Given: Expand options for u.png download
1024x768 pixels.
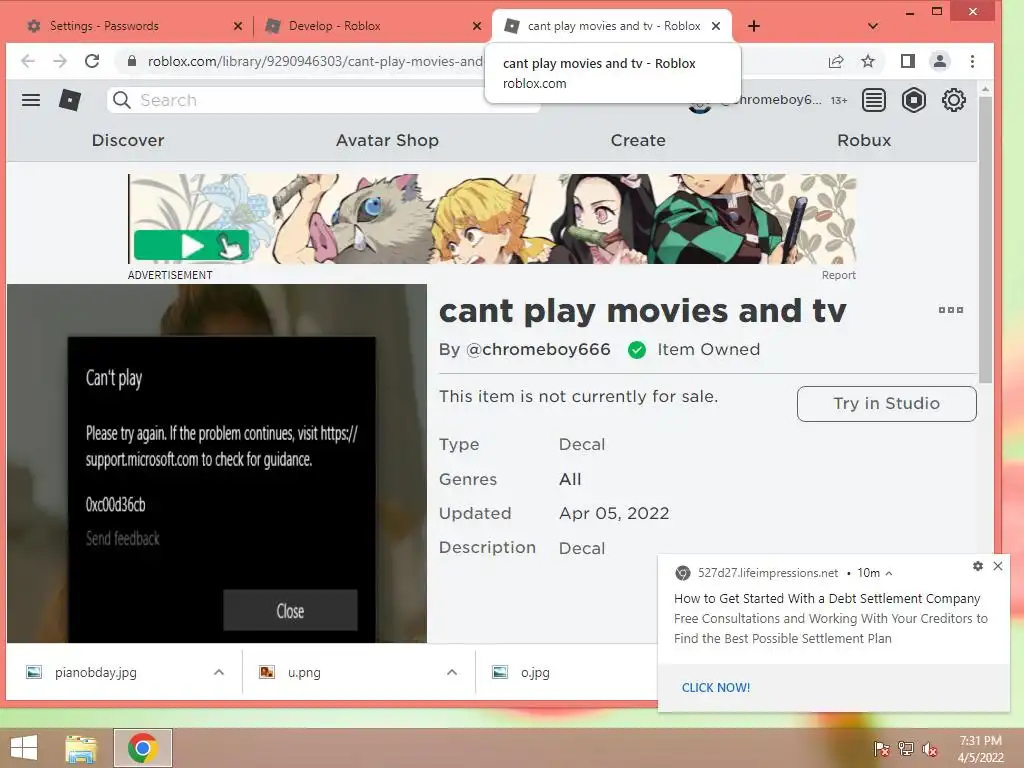Looking at the screenshot, I should click(x=452, y=672).
